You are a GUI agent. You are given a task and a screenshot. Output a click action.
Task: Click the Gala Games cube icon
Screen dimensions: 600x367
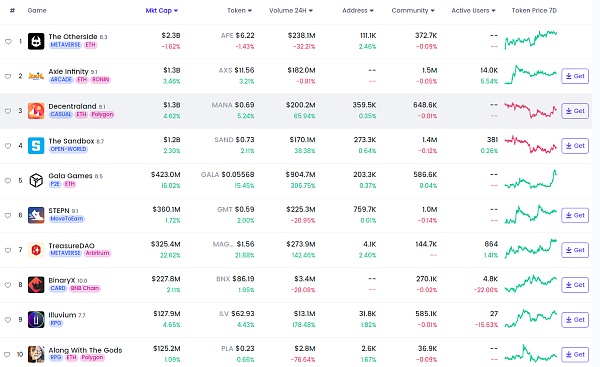(36, 181)
